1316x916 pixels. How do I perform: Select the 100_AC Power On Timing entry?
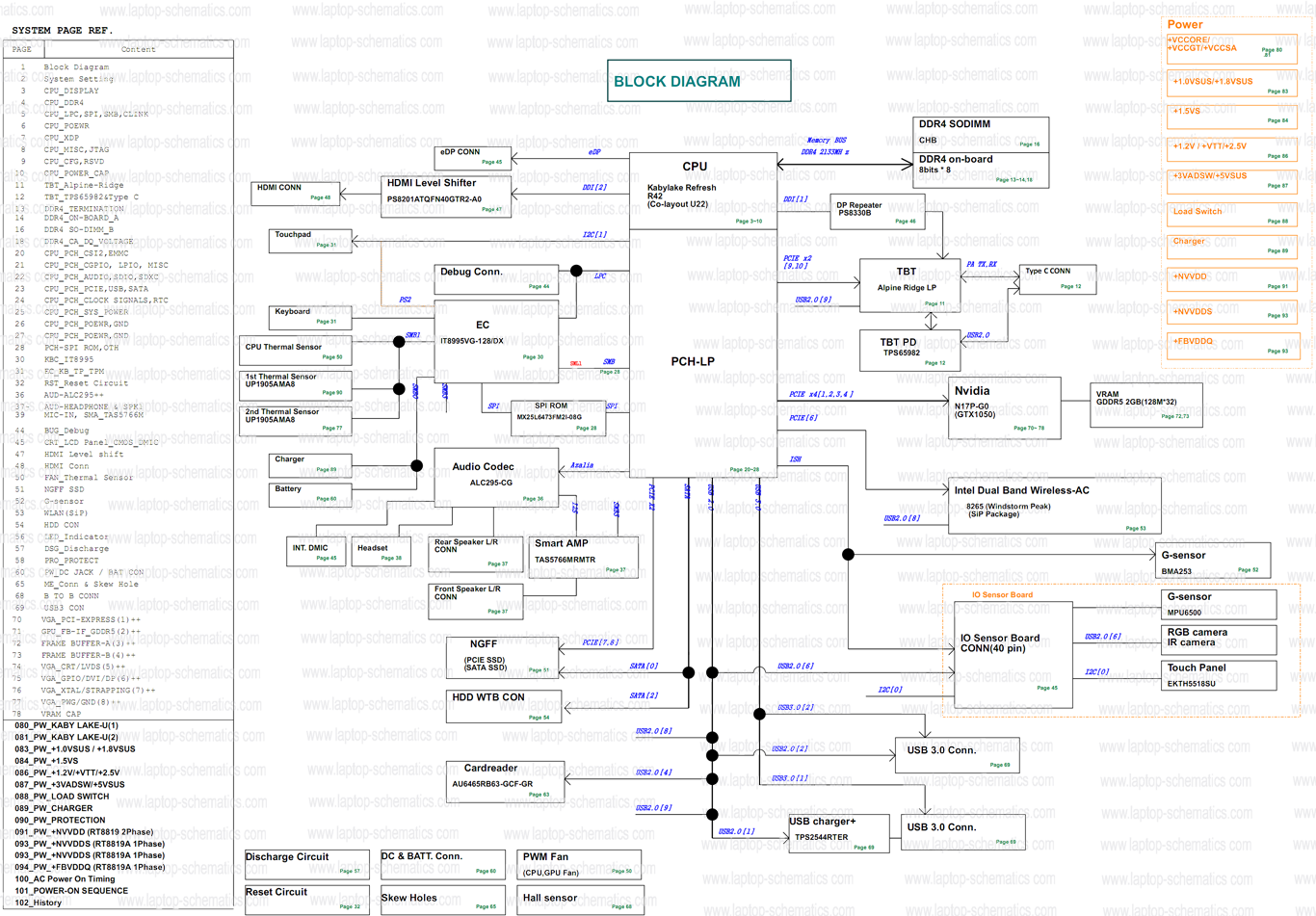tap(65, 878)
